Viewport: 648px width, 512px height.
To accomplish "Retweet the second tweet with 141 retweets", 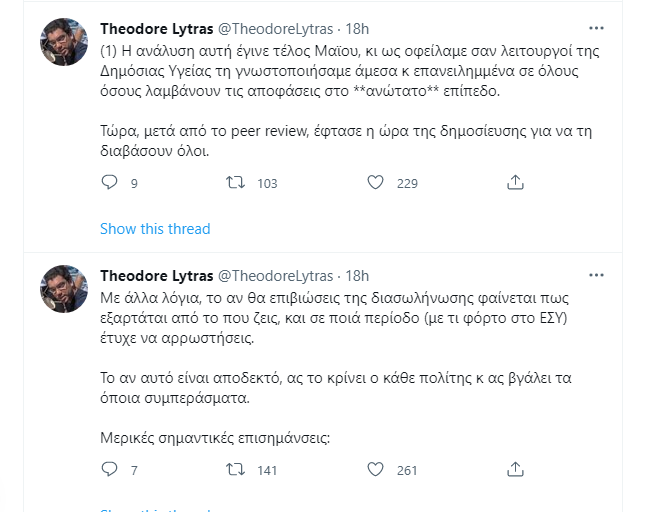I will point(237,469).
